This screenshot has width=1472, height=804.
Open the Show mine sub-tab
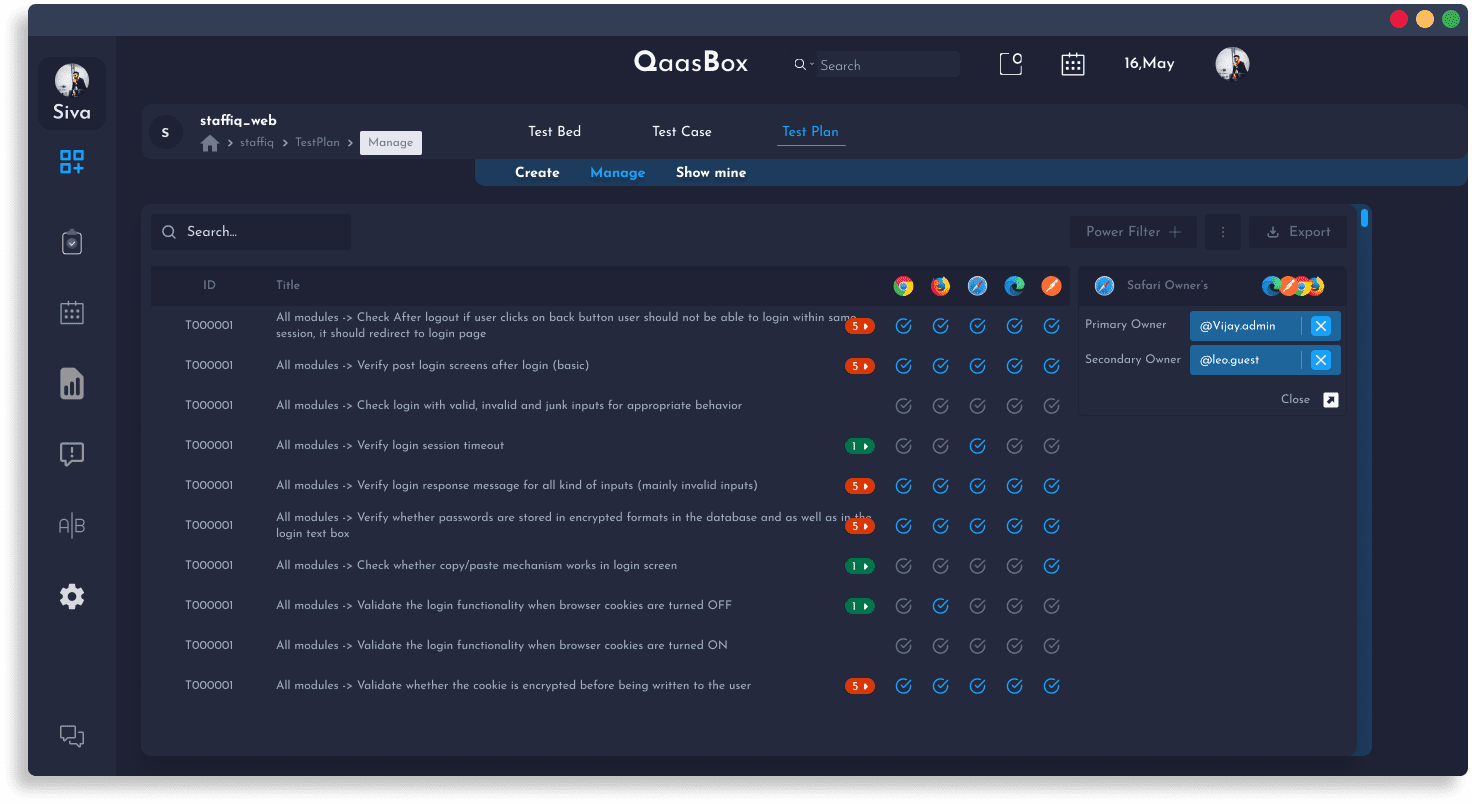711,173
